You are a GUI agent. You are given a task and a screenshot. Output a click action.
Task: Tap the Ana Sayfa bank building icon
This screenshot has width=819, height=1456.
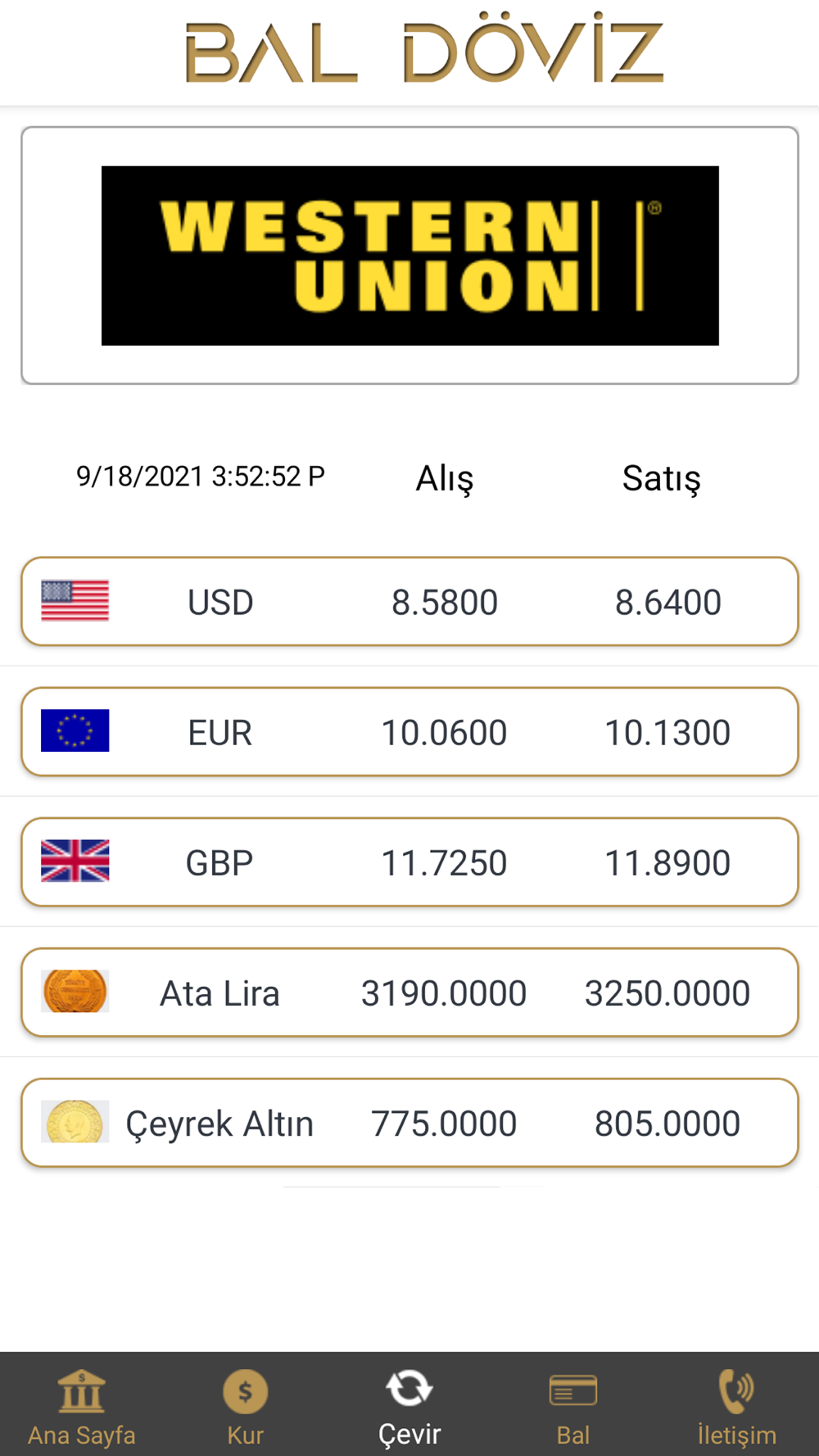point(81,1390)
